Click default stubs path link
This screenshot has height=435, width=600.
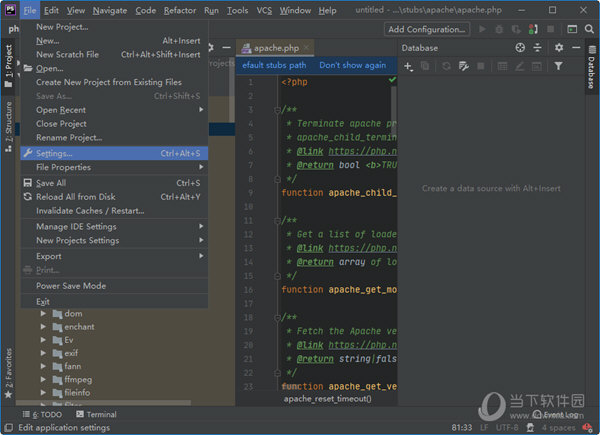point(274,65)
